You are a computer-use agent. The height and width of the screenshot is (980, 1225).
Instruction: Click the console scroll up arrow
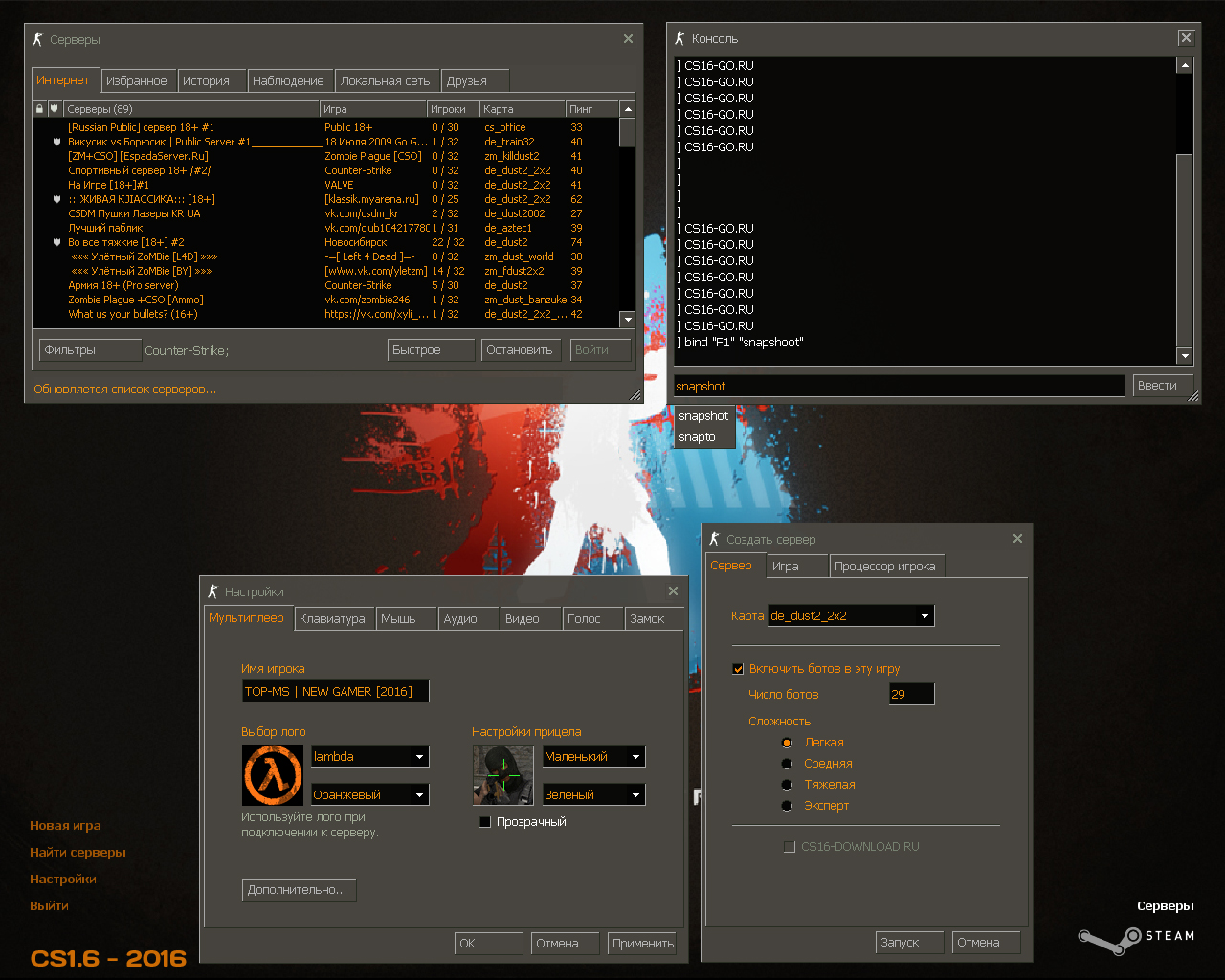(1185, 66)
